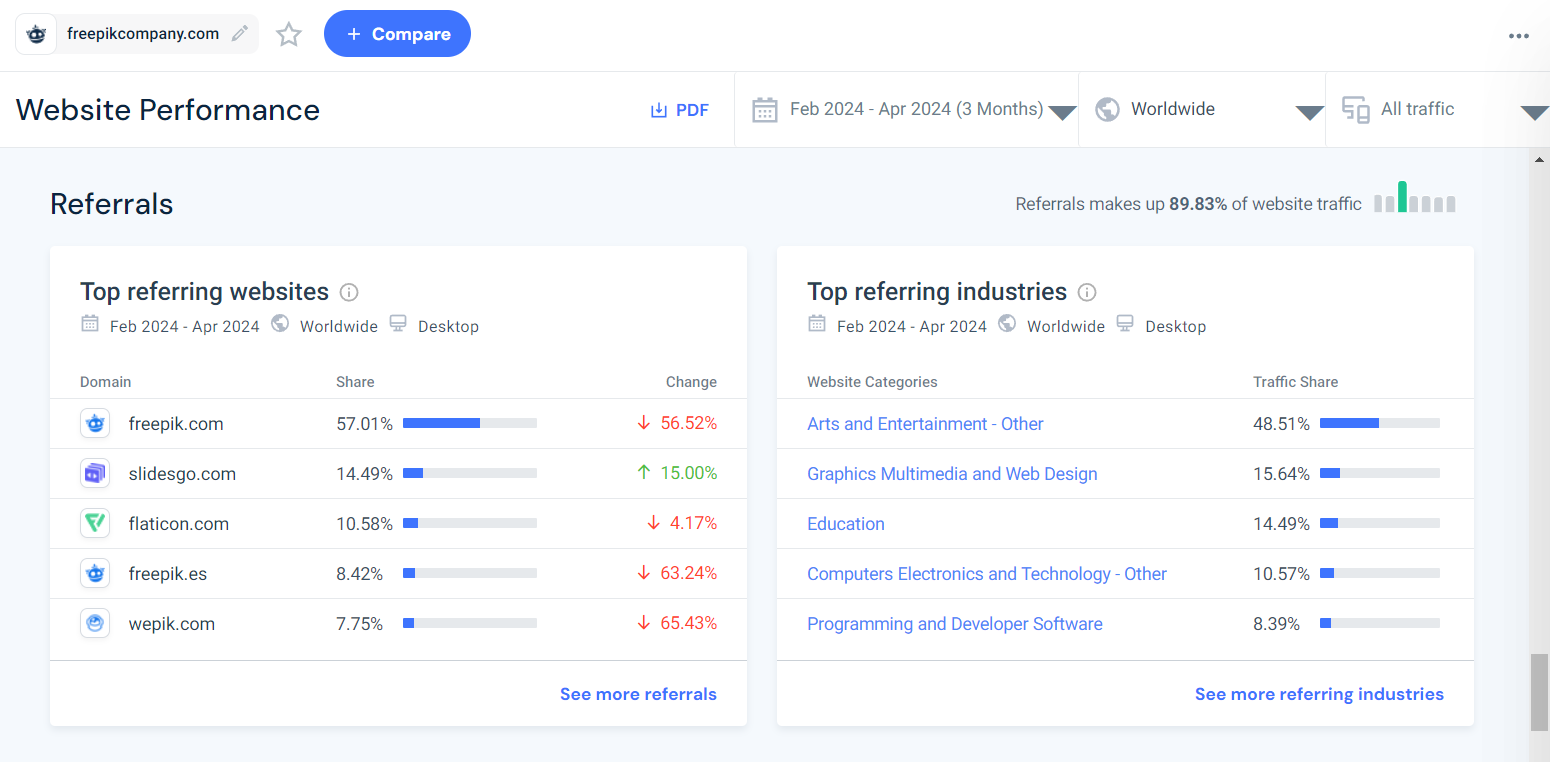Viewport: 1550px width, 762px height.
Task: Click the Compare button
Action: tap(397, 34)
